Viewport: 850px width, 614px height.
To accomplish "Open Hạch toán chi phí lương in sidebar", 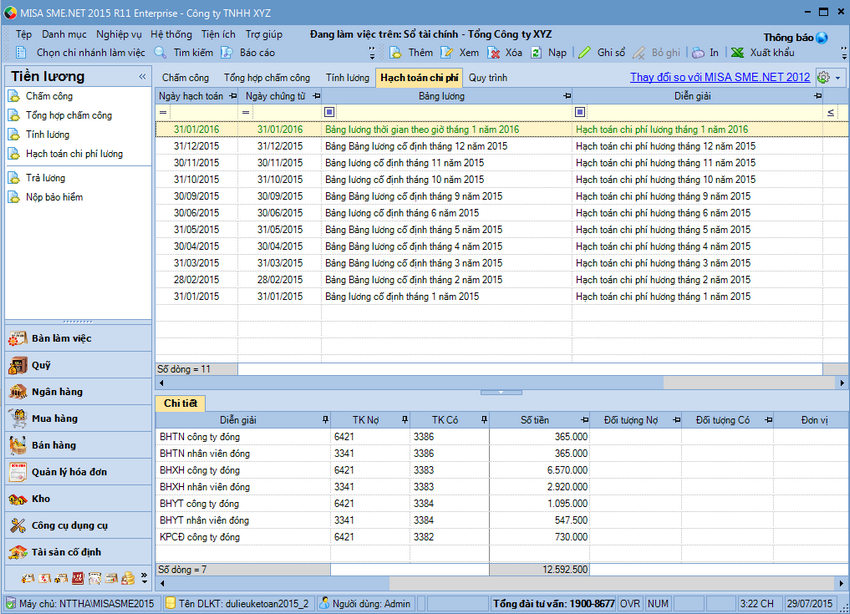I will (74, 154).
